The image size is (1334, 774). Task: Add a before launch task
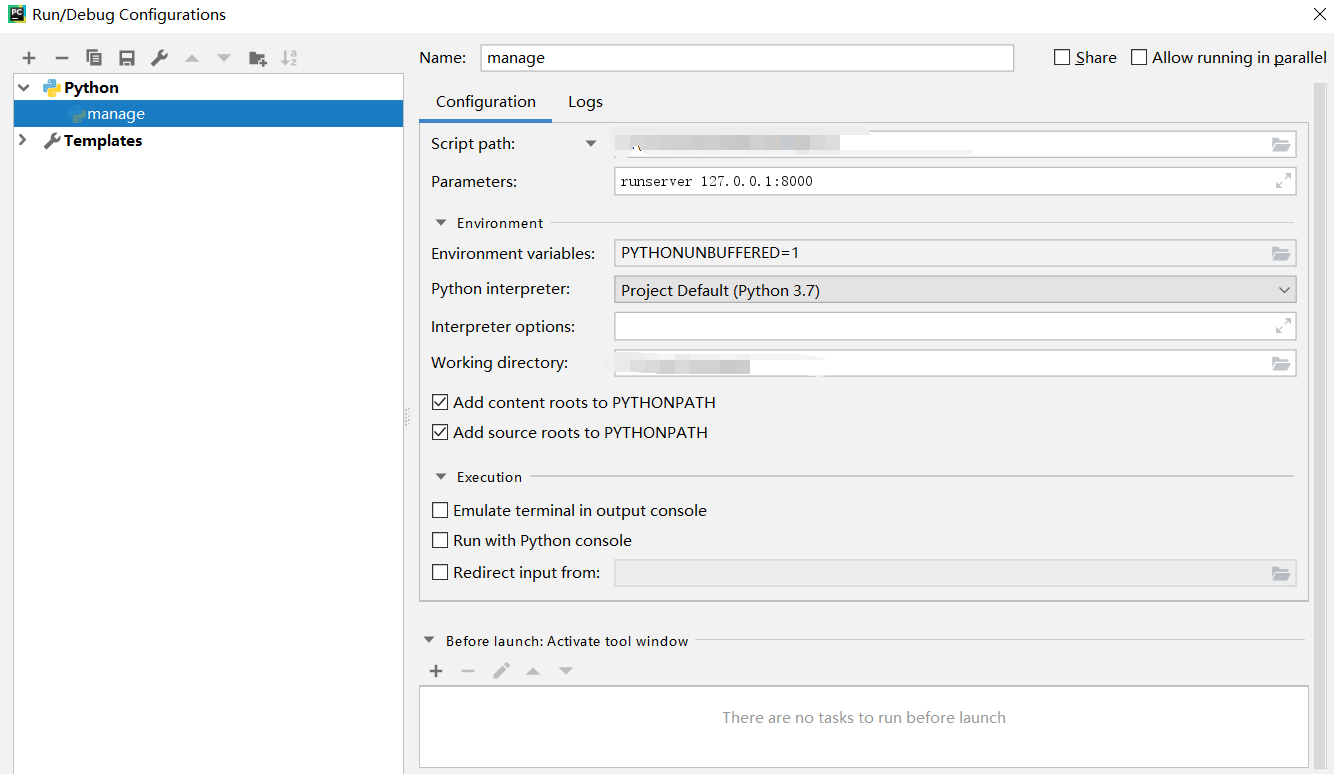click(x=436, y=671)
